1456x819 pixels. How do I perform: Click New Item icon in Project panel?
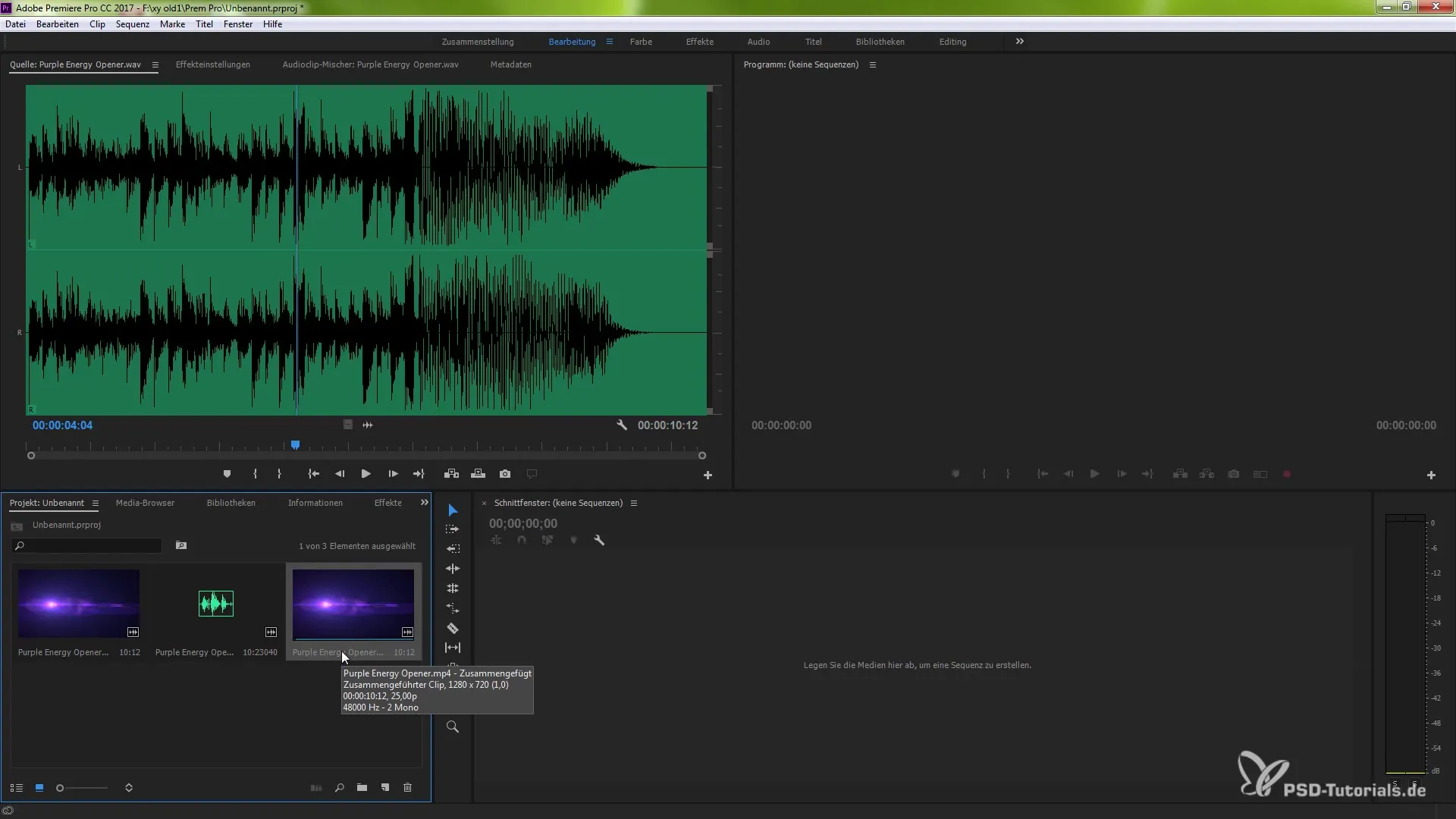coord(385,788)
